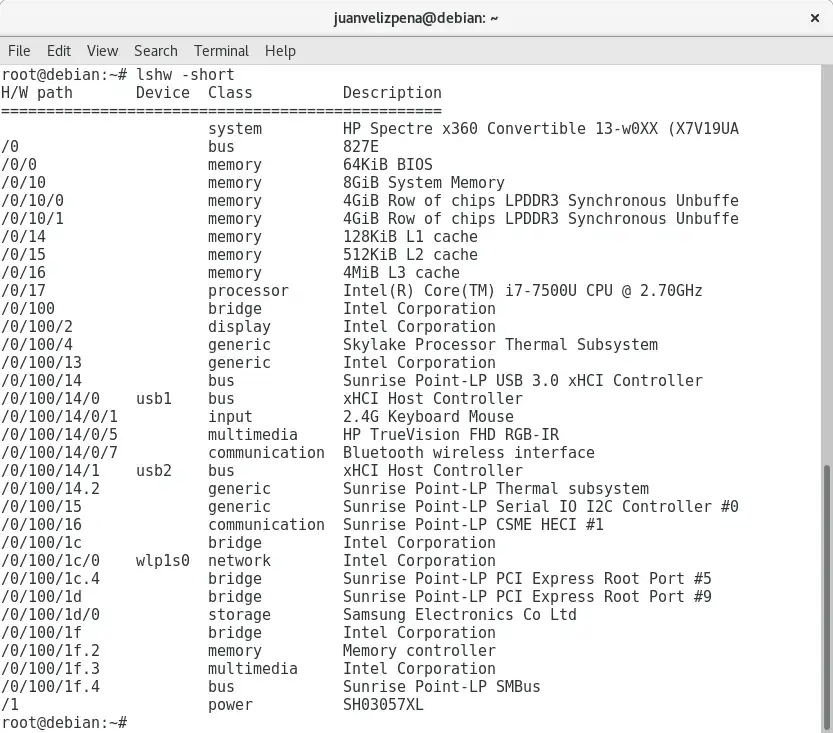Screen dimensions: 833x733
Task: Click the power class entry
Action: point(230,705)
